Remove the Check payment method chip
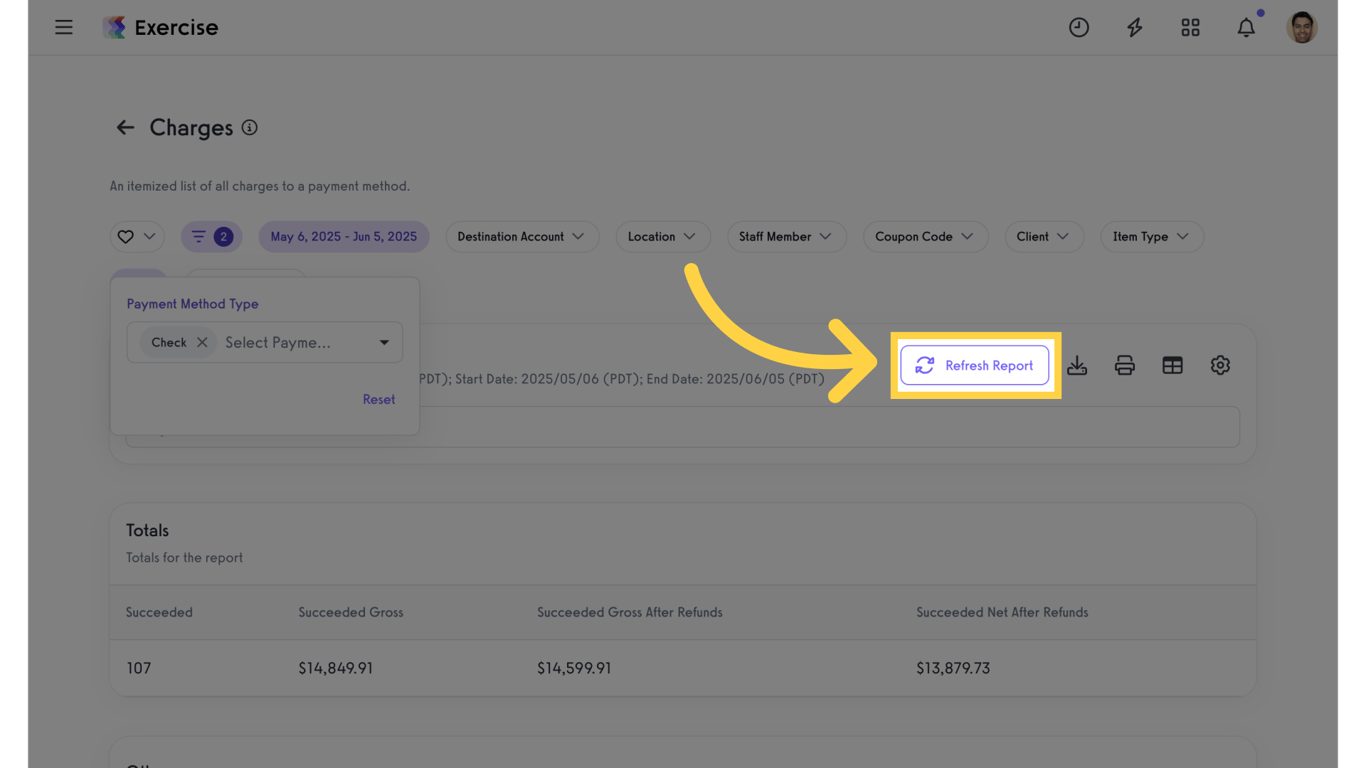1366x768 pixels. click(x=202, y=342)
